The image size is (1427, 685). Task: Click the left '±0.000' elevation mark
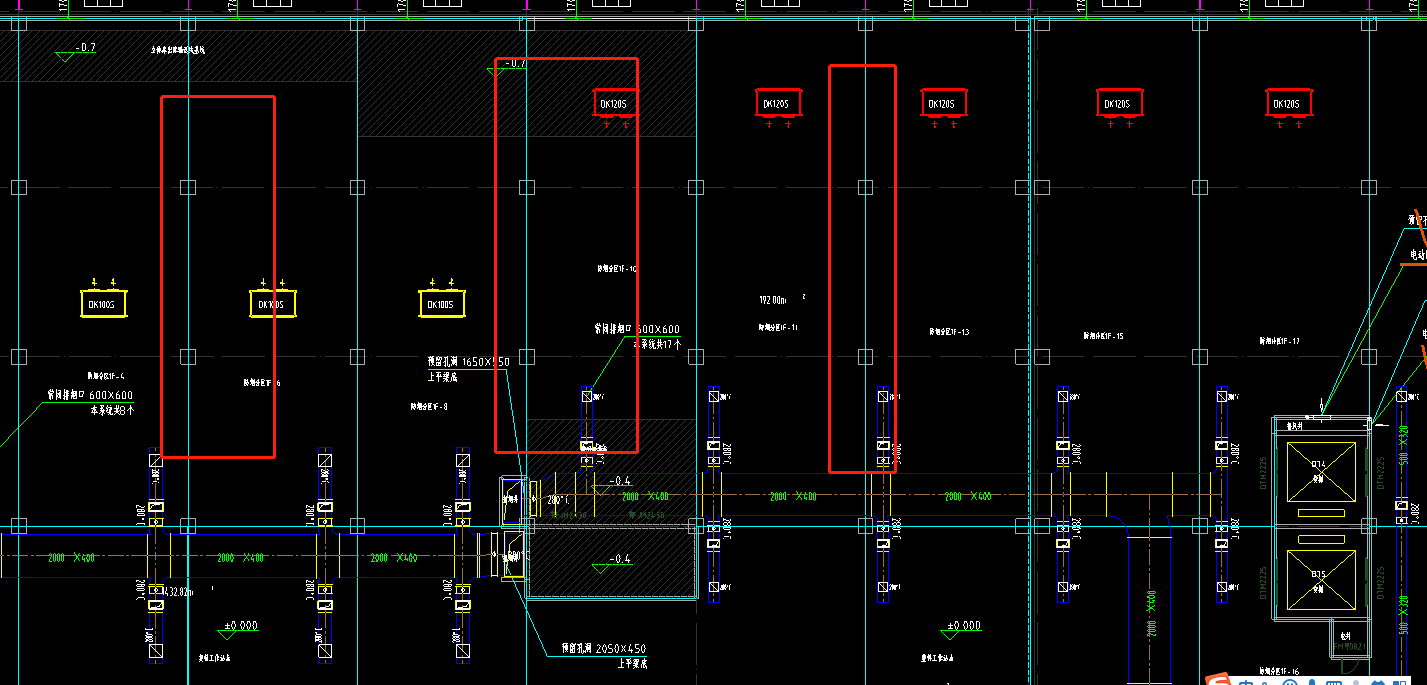tap(240, 628)
